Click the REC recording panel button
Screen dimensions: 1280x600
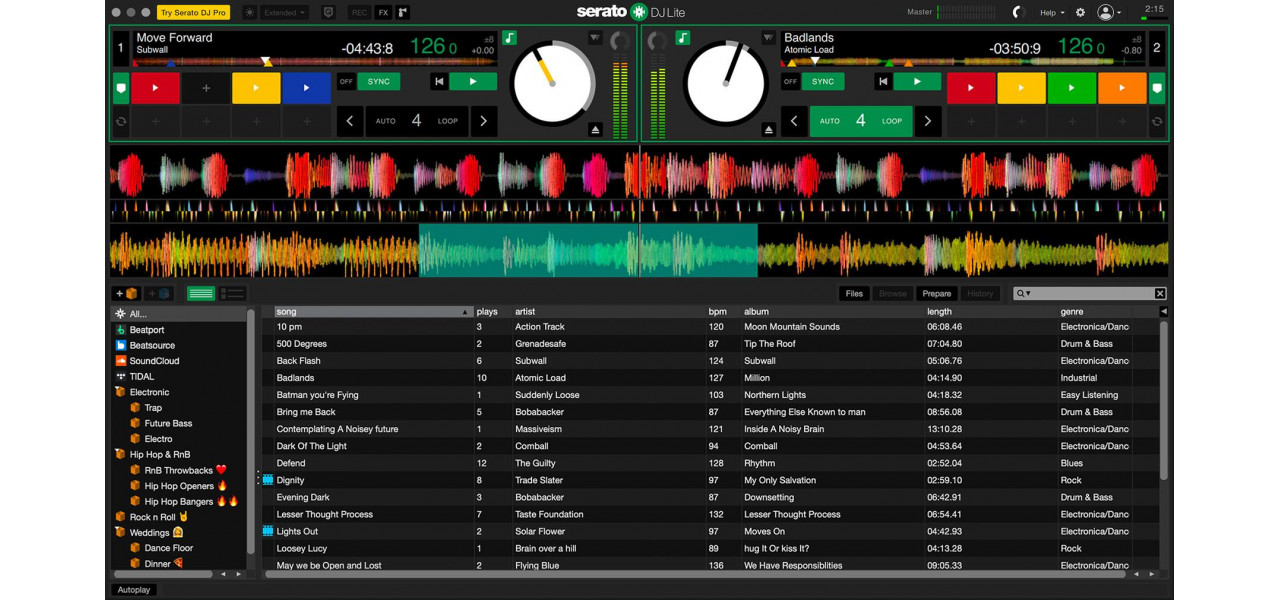359,12
